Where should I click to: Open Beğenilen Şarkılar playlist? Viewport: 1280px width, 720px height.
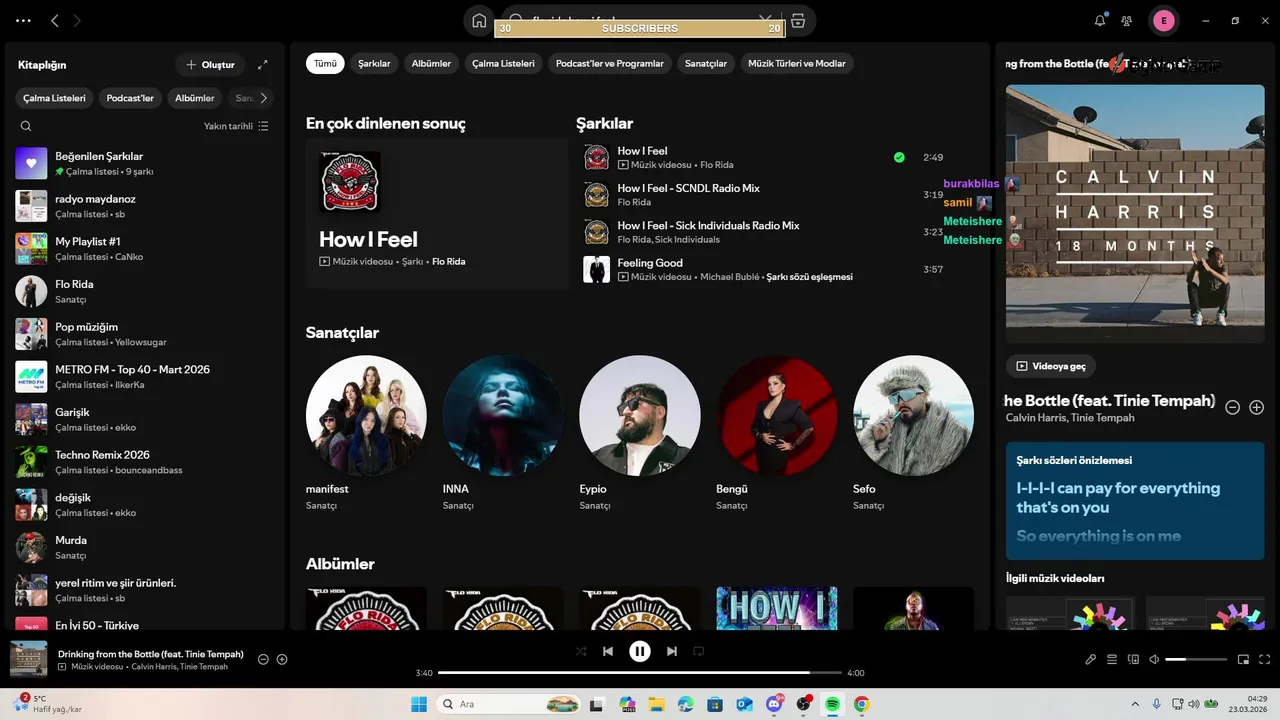(x=145, y=163)
